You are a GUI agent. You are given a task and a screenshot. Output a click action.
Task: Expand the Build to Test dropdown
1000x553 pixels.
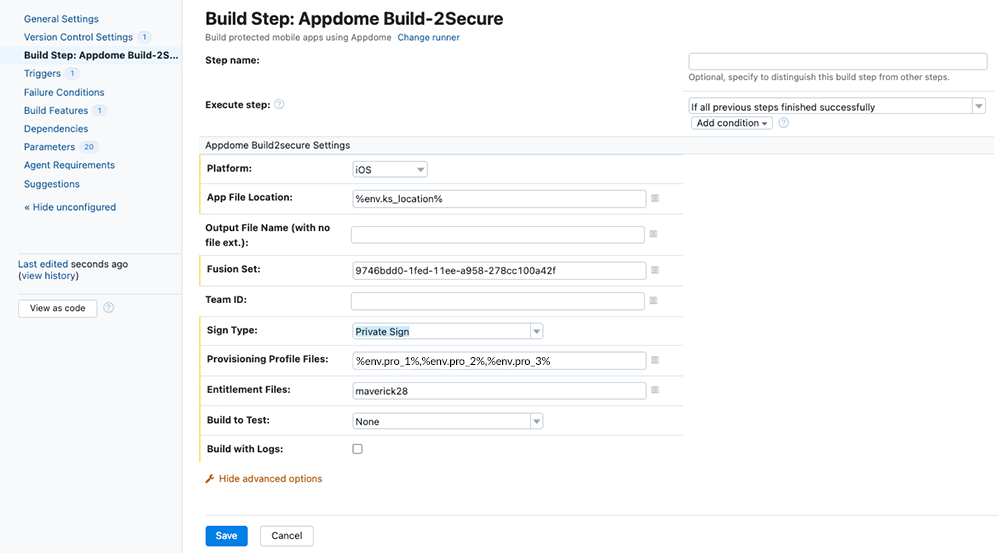point(447,421)
